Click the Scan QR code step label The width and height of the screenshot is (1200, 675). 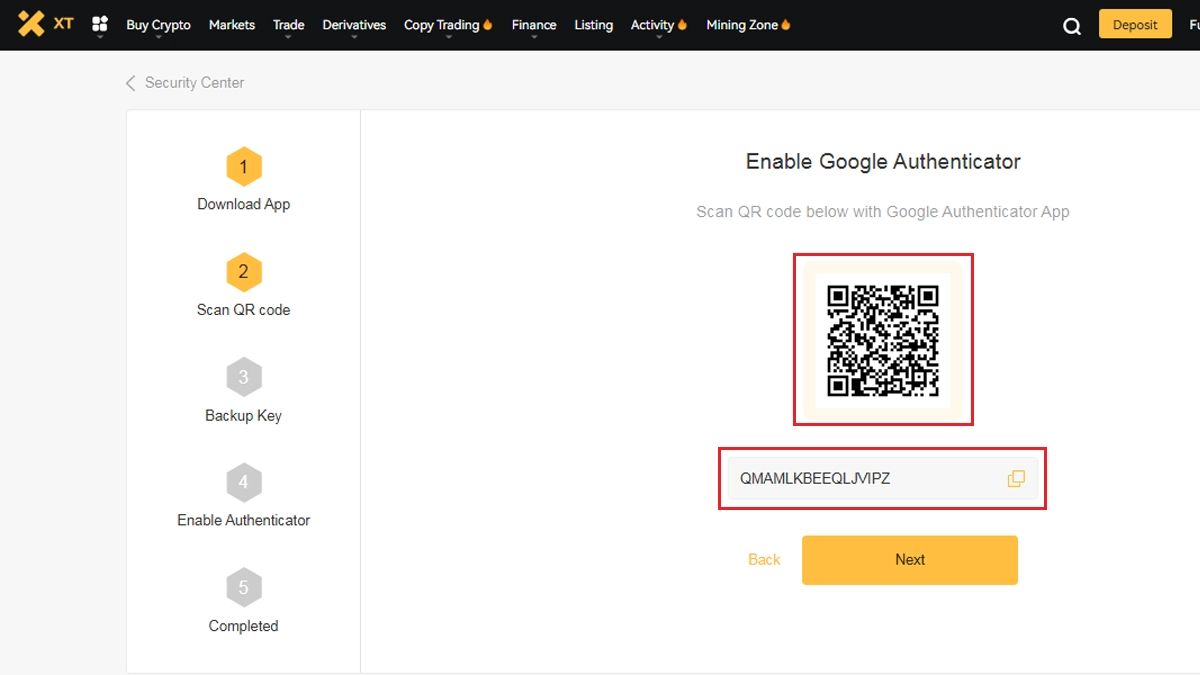pos(243,310)
